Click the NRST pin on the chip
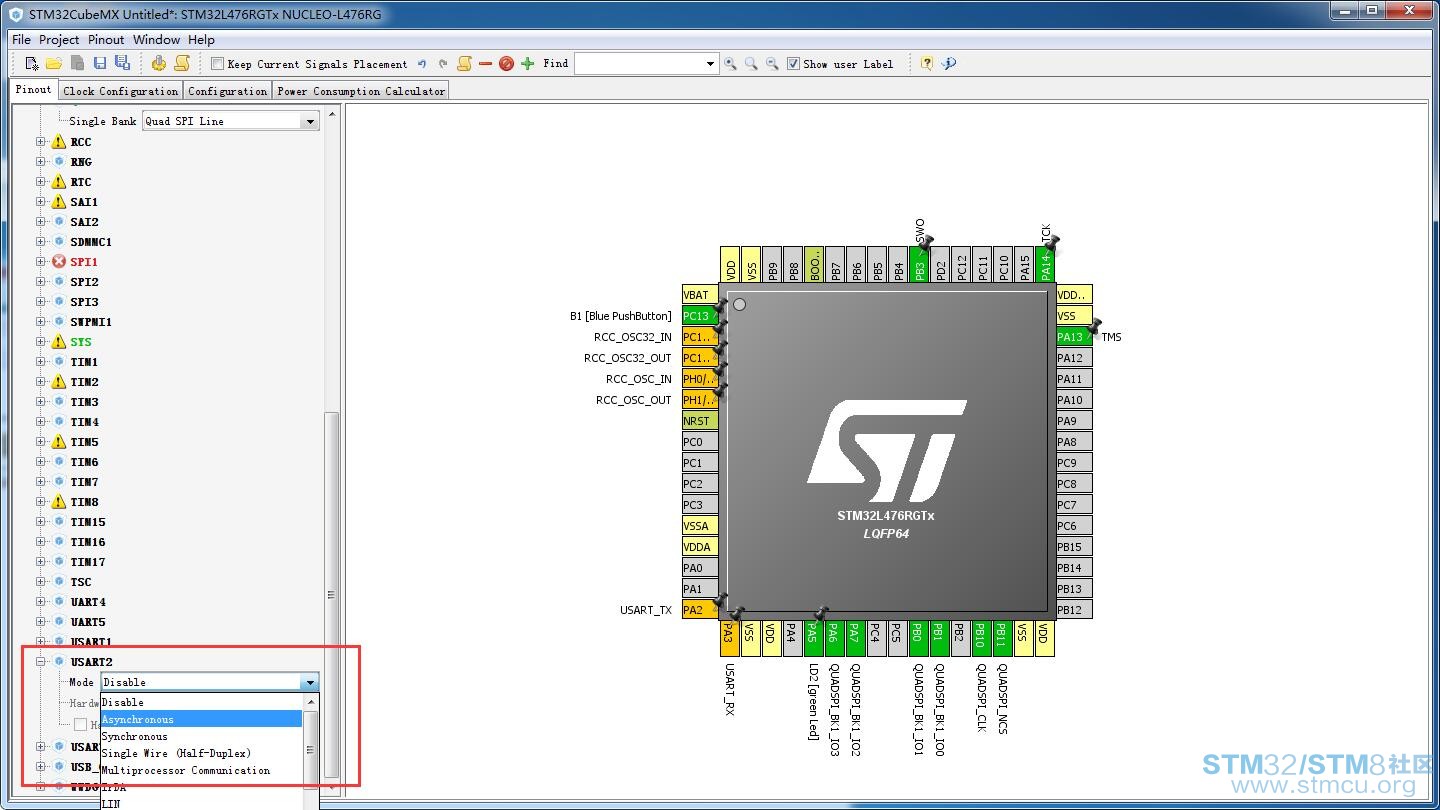This screenshot has width=1440, height=810. (700, 421)
